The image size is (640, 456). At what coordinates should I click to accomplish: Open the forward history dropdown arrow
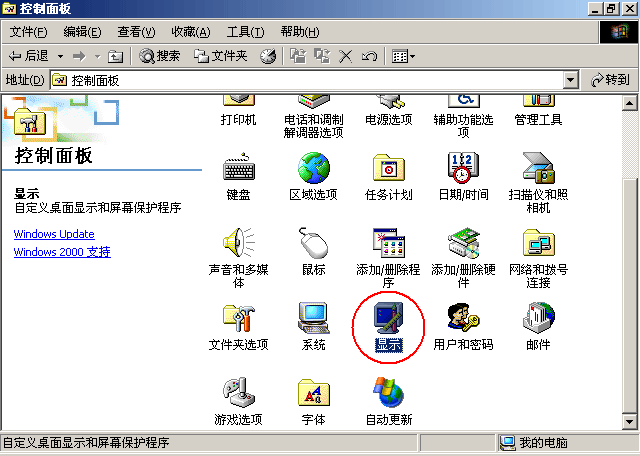click(x=98, y=56)
